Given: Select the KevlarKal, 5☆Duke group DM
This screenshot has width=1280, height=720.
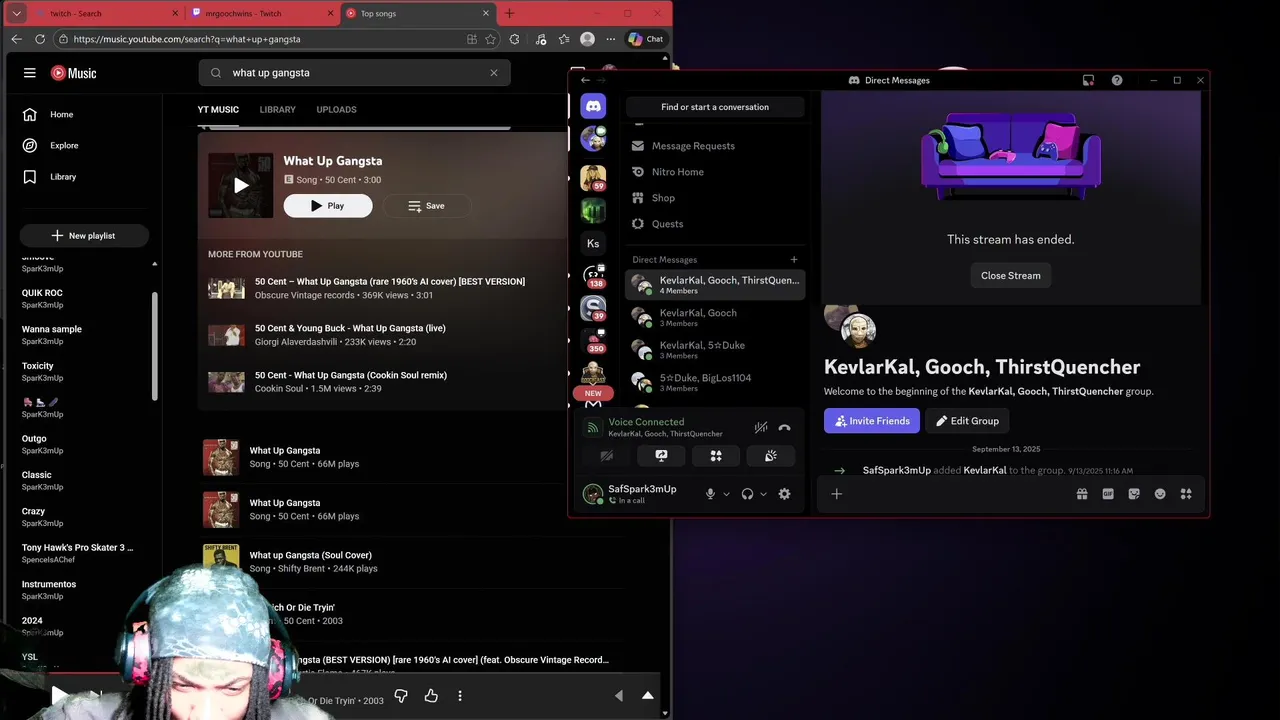Looking at the screenshot, I should pos(715,350).
